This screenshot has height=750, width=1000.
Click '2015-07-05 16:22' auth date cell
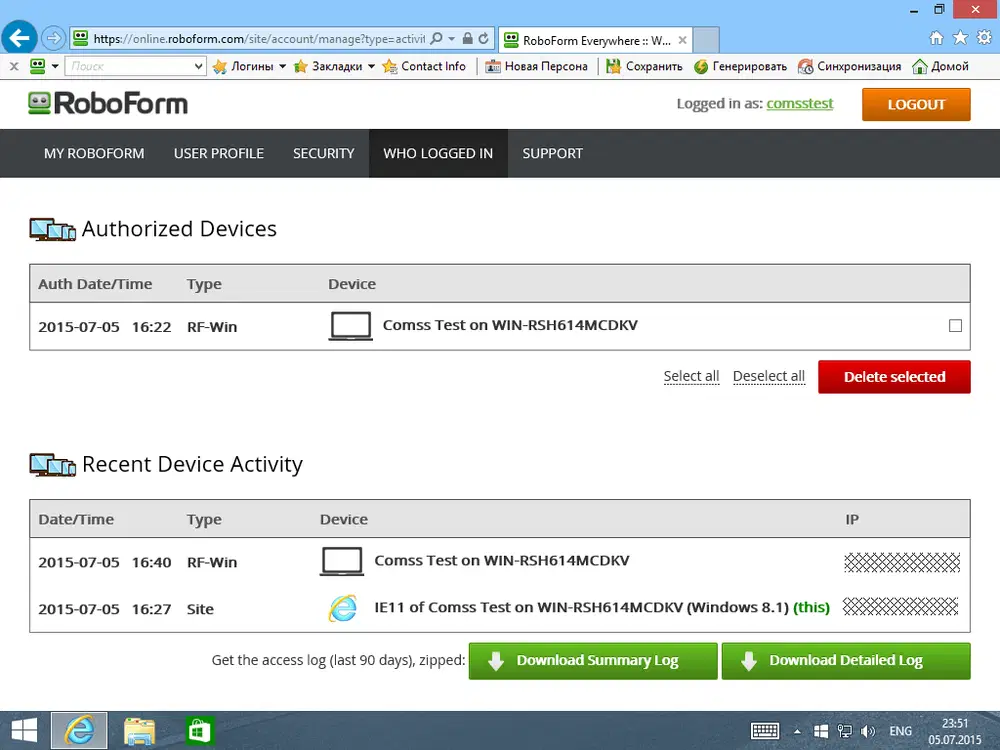[x=105, y=327]
